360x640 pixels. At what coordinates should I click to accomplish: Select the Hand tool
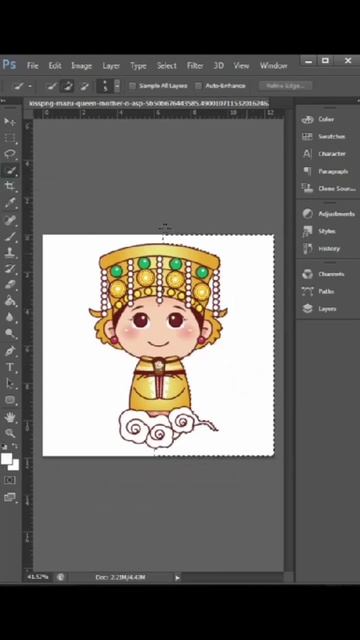coord(10,417)
